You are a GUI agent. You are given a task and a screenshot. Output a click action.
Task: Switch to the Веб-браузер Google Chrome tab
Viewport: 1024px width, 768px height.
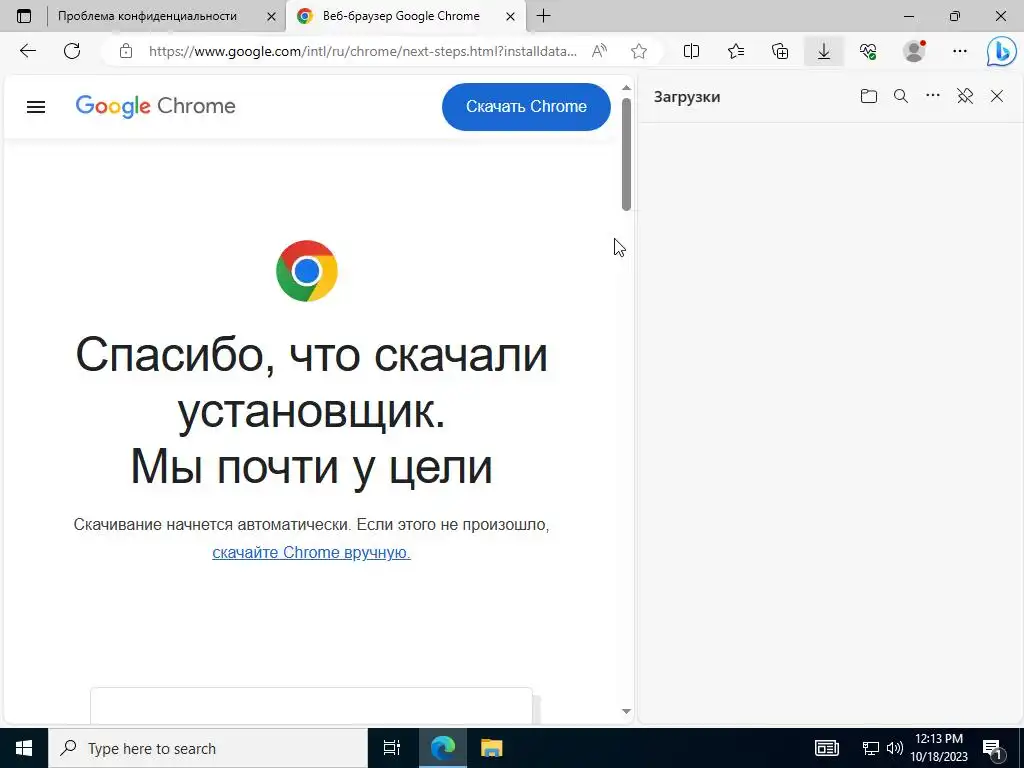(x=406, y=16)
